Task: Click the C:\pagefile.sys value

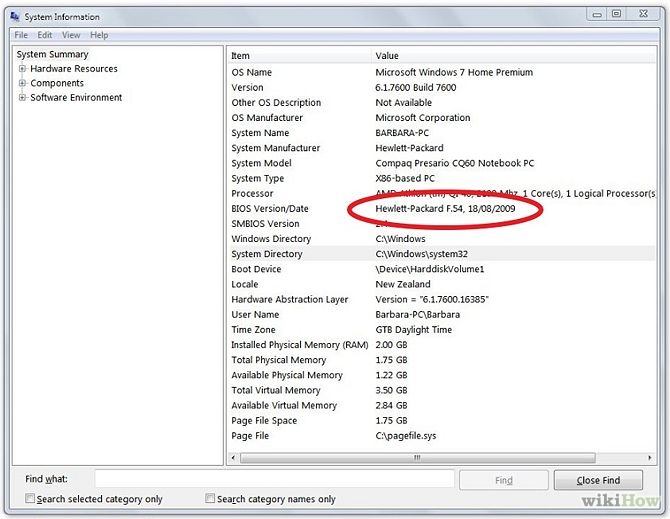Action: [x=406, y=436]
